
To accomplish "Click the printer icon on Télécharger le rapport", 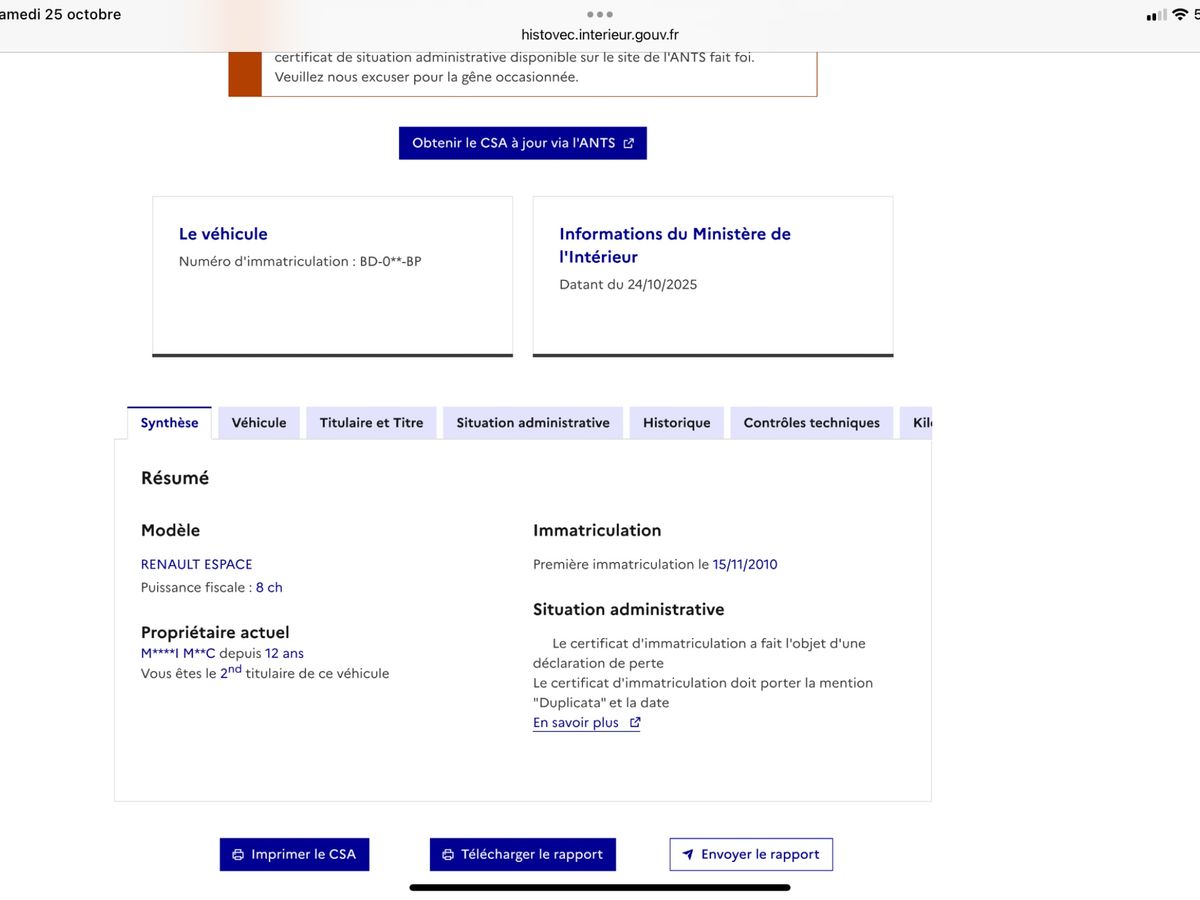I will point(448,855).
